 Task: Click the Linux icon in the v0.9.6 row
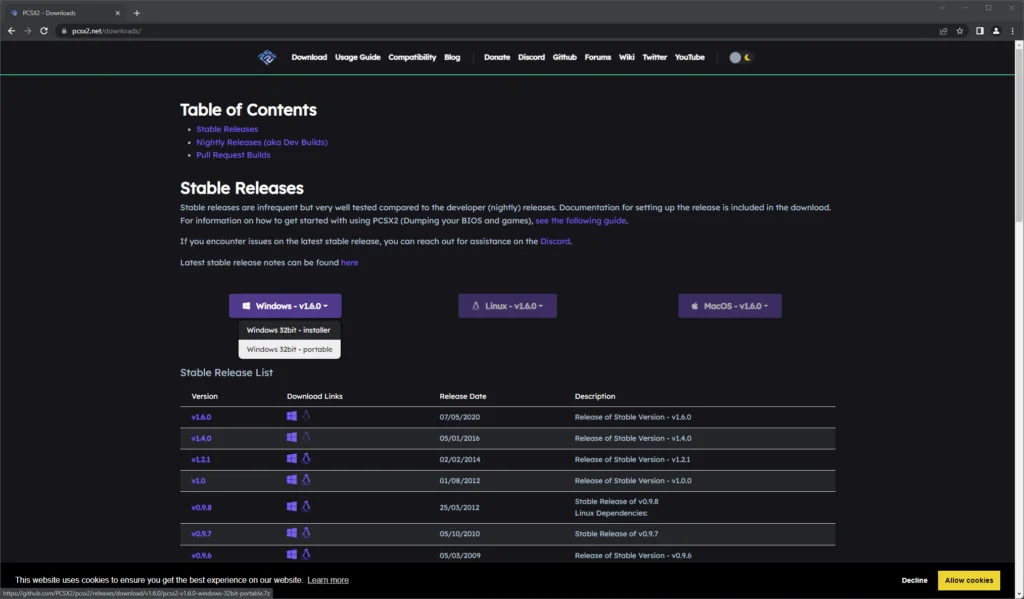pyautogui.click(x=306, y=555)
